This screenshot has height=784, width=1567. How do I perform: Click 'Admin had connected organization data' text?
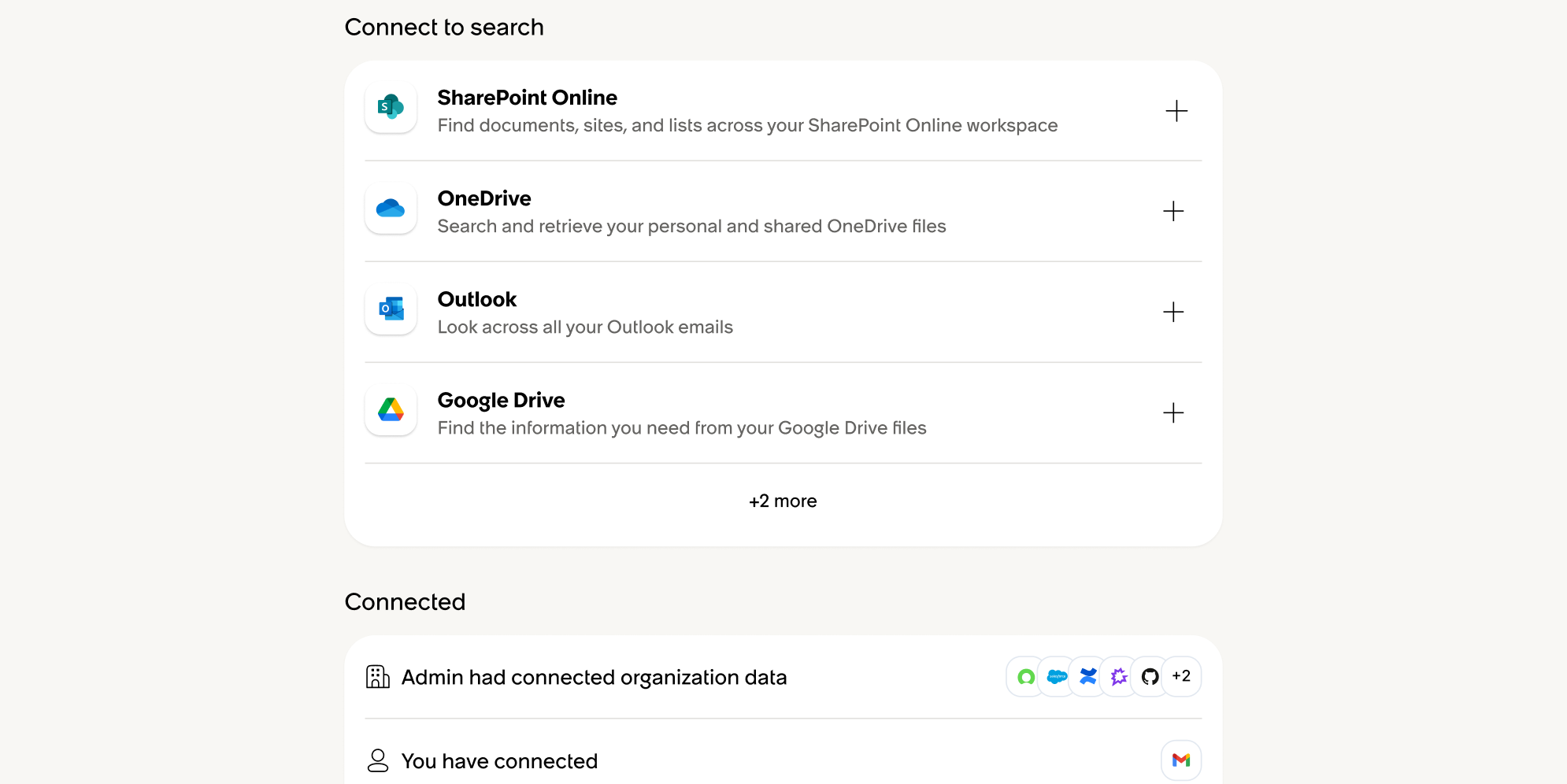point(595,678)
